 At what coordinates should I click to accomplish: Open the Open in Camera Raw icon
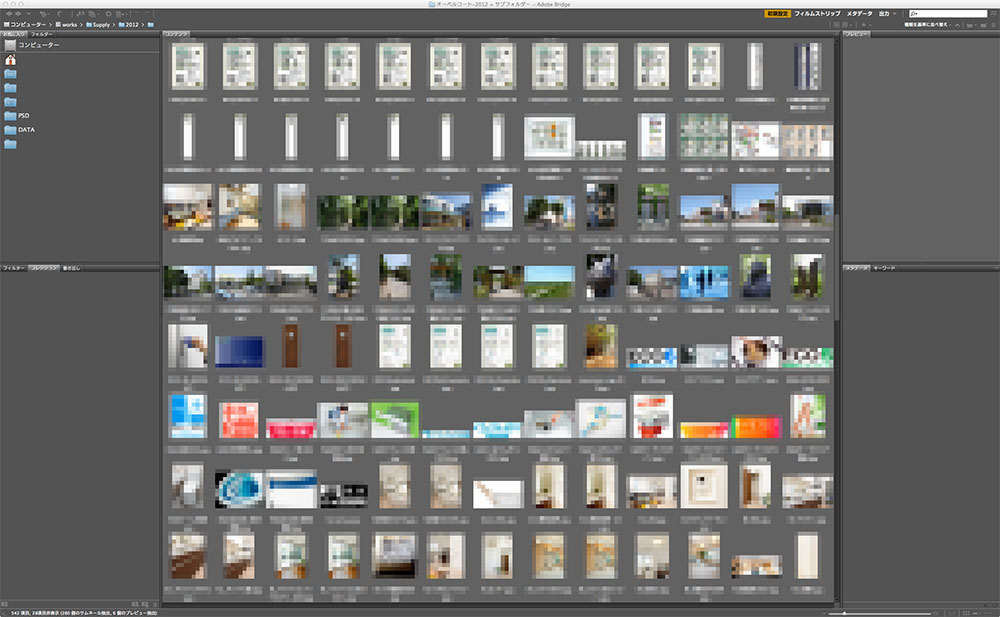coord(108,13)
